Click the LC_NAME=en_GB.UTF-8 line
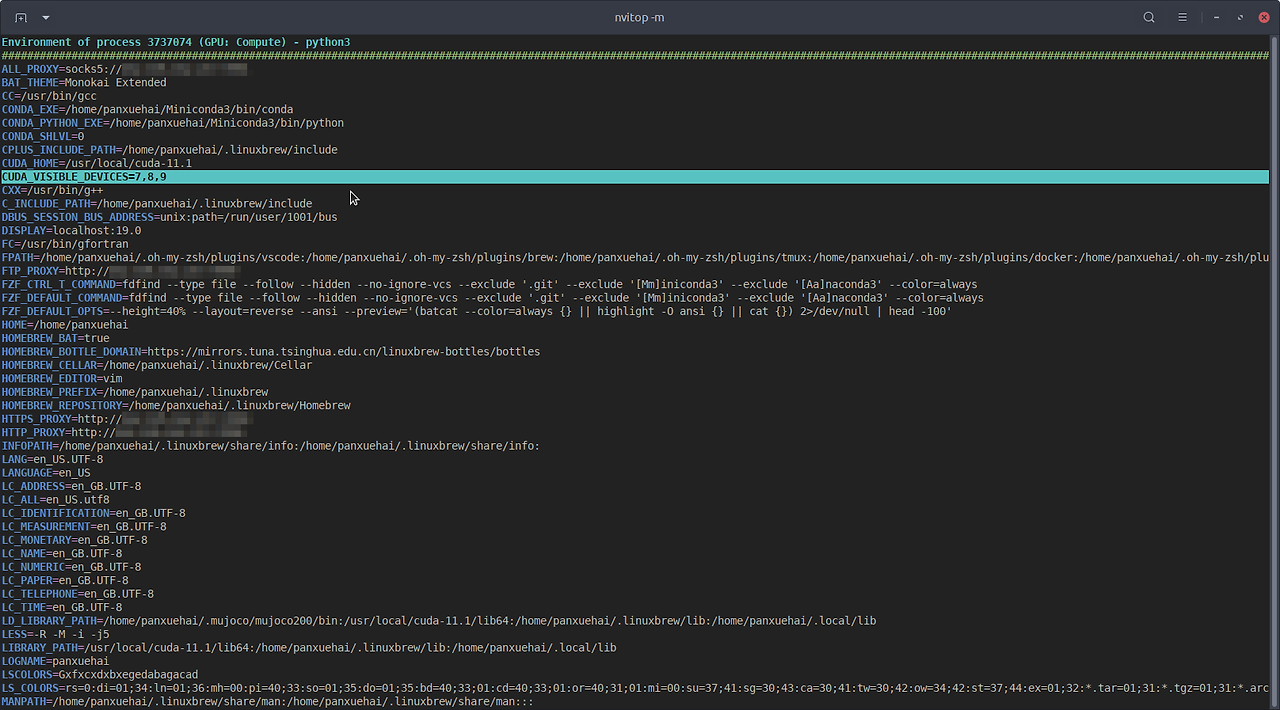The image size is (1280, 710). [62, 553]
